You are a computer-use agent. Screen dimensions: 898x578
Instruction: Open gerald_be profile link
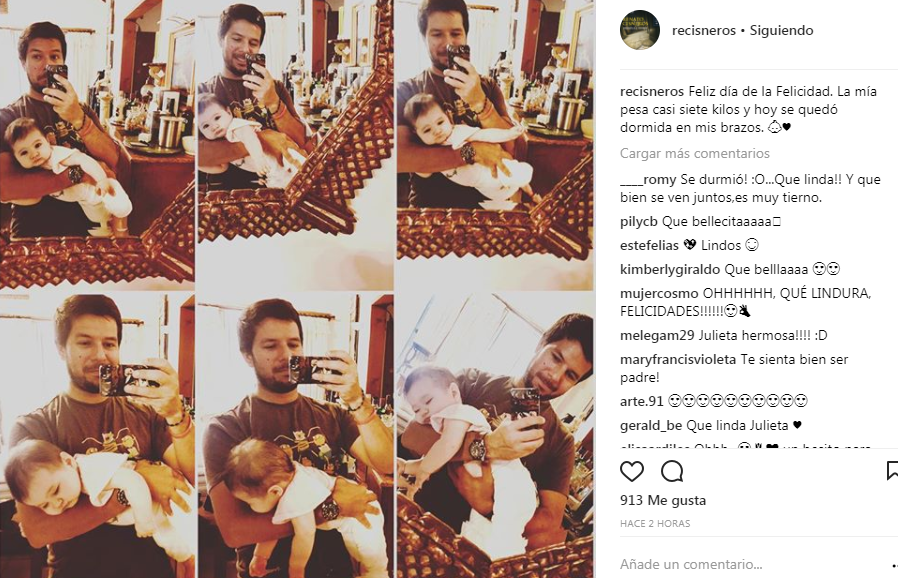[651, 426]
